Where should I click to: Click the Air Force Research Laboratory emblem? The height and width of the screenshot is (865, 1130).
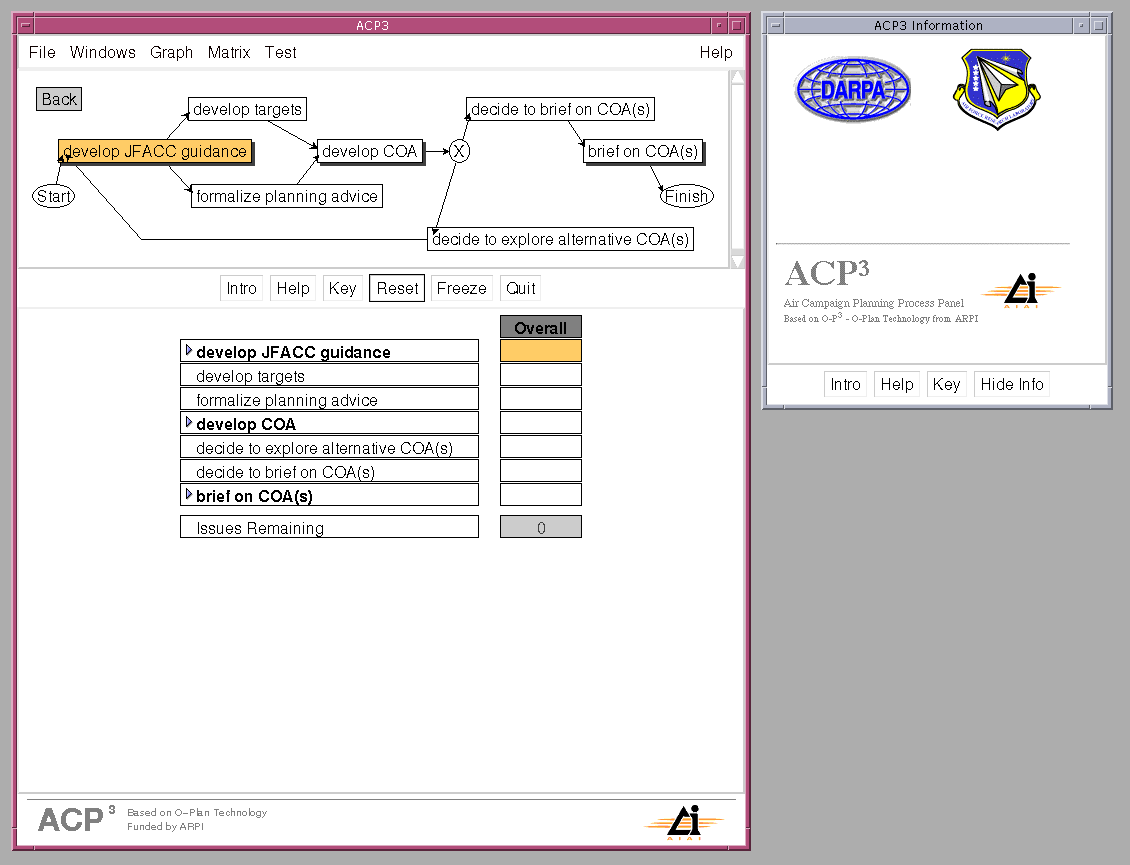pyautogui.click(x=996, y=90)
